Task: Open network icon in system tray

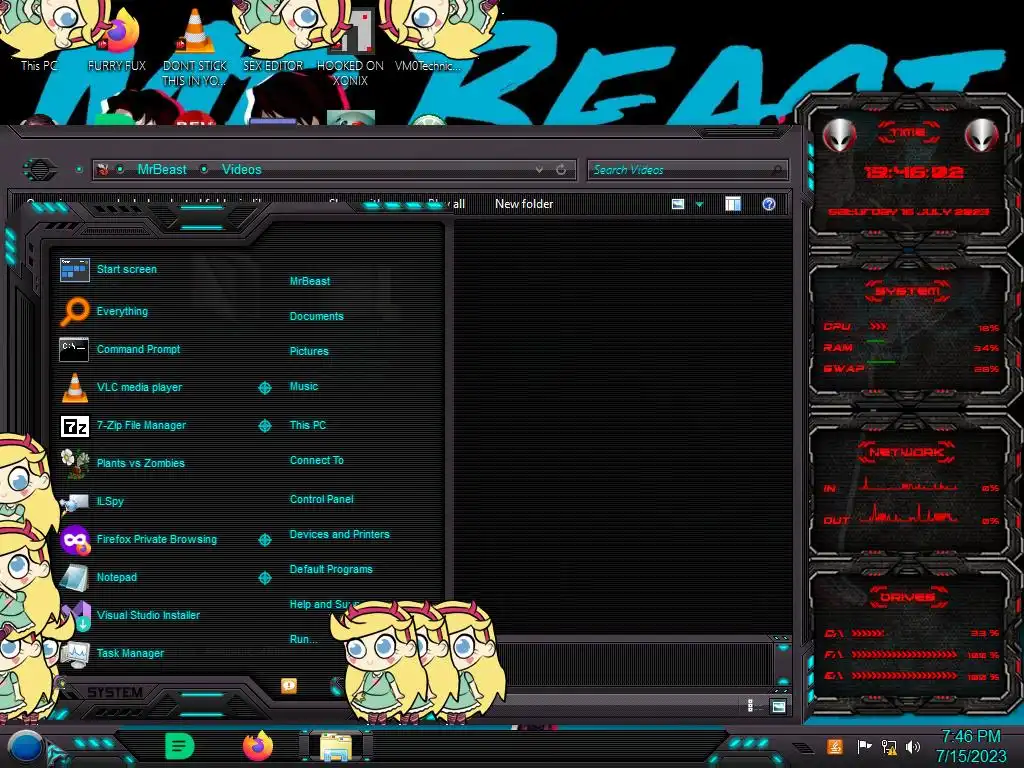Action: coord(888,746)
